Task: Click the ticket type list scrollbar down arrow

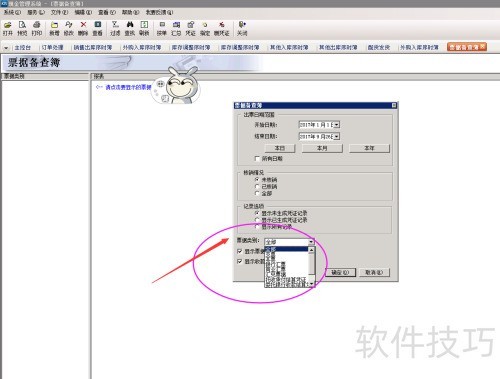Action: 311,284
